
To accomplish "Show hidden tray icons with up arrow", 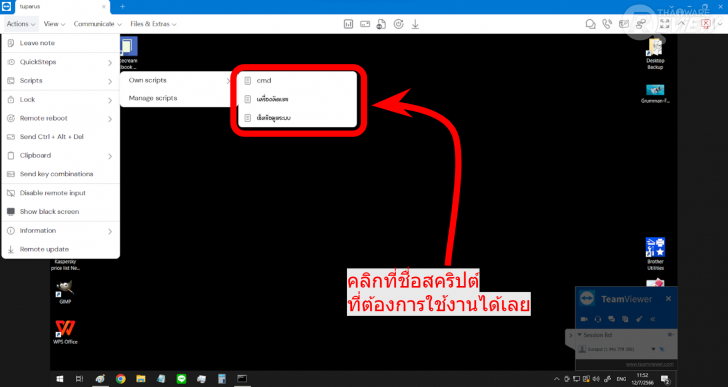I will tap(557, 379).
